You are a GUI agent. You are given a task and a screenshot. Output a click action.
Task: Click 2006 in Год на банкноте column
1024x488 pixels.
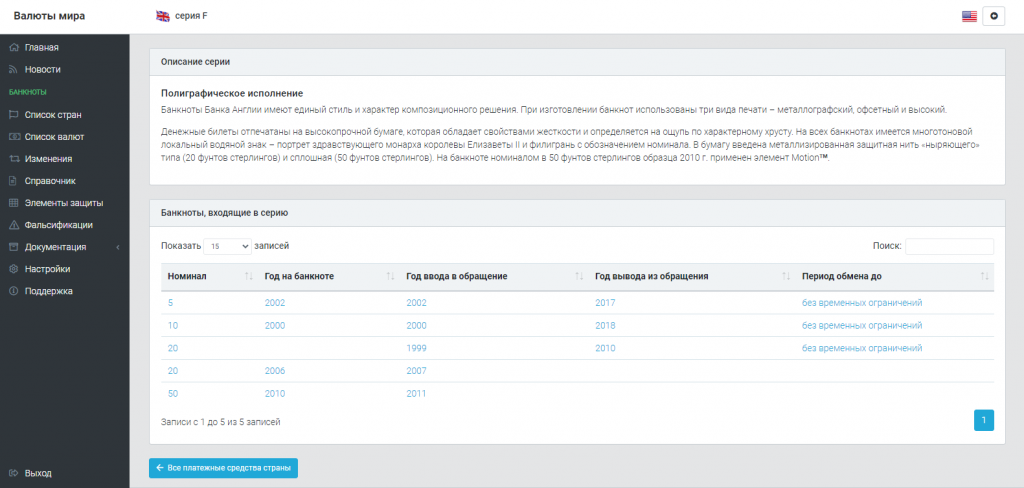pos(275,370)
